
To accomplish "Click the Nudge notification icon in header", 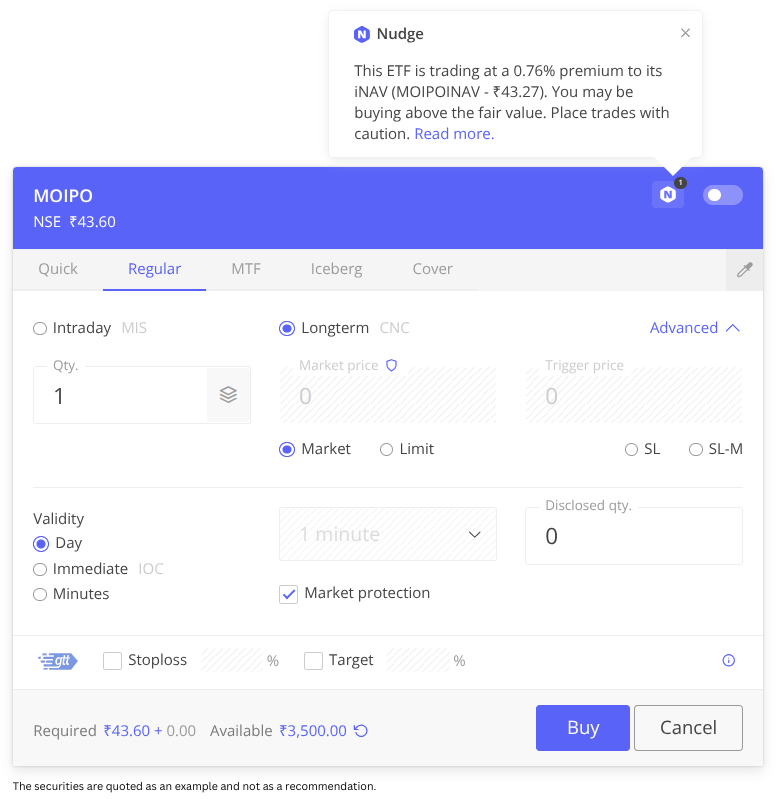I will (667, 195).
